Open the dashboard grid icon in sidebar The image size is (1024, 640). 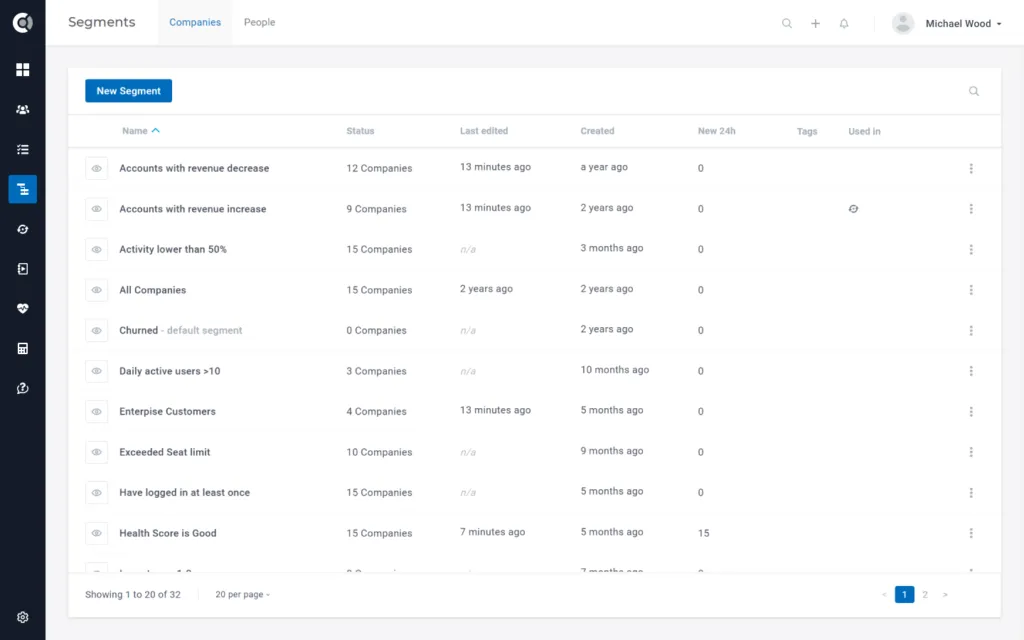tap(23, 69)
